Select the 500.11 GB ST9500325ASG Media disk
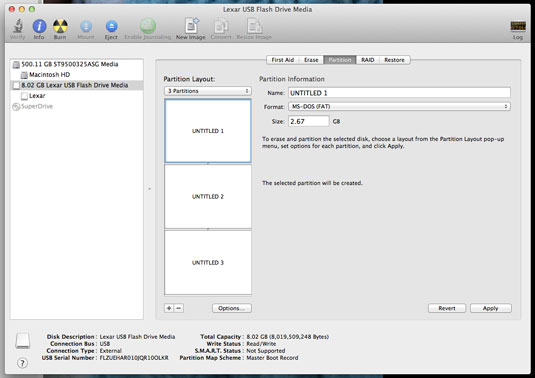The height and width of the screenshot is (378, 535). [x=77, y=64]
